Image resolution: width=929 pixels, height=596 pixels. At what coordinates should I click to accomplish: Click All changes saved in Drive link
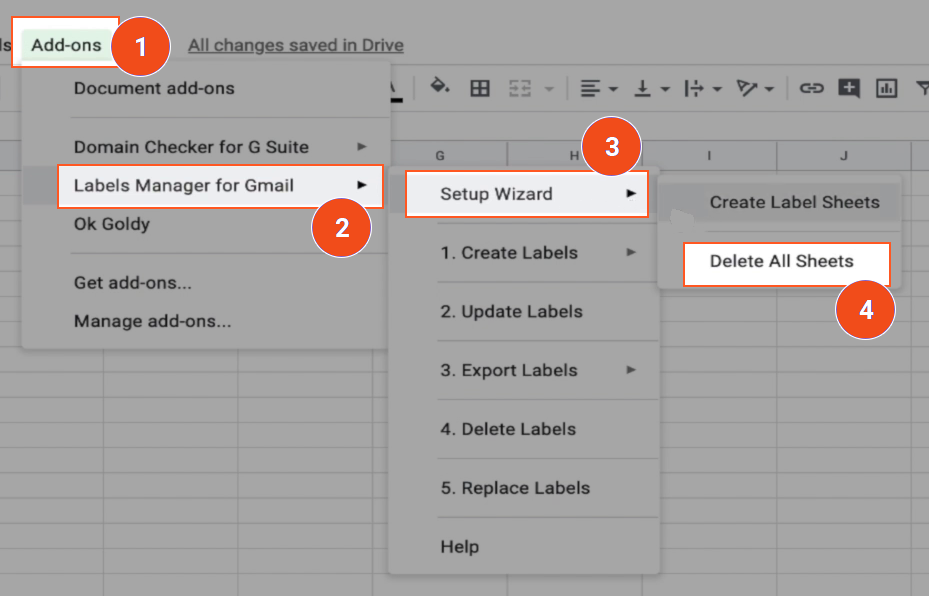(x=296, y=45)
